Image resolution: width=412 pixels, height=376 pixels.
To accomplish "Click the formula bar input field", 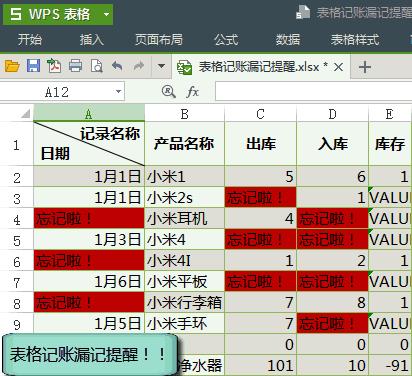I will 313,91.
